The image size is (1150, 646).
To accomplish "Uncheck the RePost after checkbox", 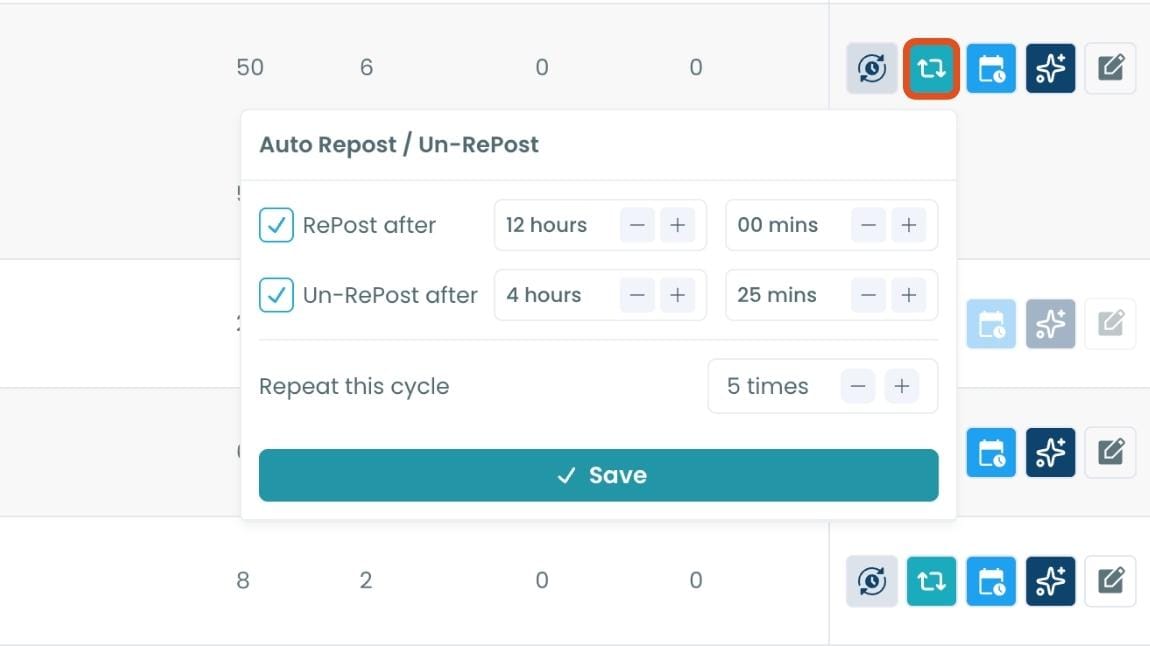I will point(276,225).
